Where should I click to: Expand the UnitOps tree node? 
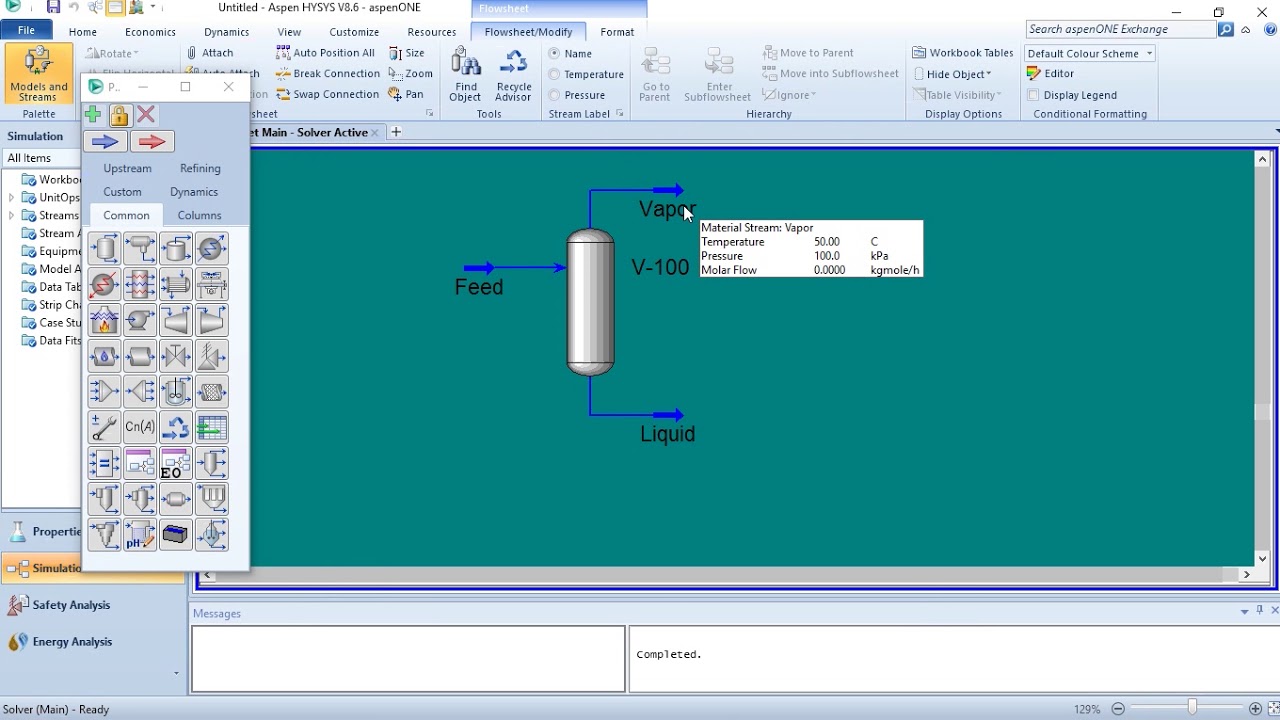tap(11, 198)
